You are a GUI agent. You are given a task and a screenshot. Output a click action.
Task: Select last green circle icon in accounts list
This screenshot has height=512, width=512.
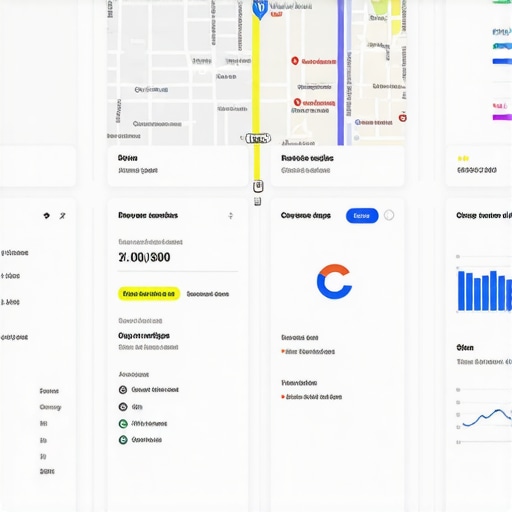123,440
